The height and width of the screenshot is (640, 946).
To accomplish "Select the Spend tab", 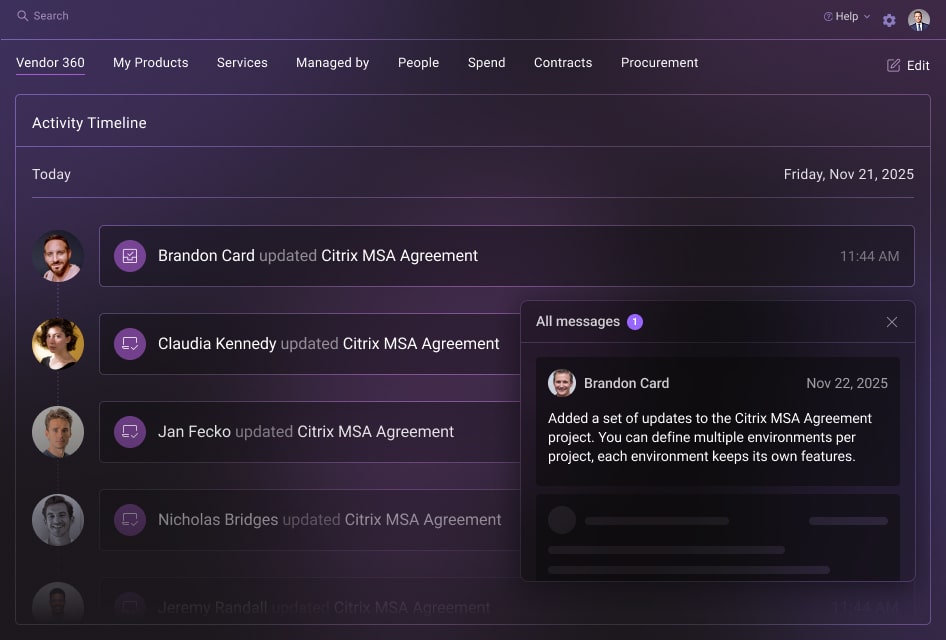I will (x=486, y=62).
